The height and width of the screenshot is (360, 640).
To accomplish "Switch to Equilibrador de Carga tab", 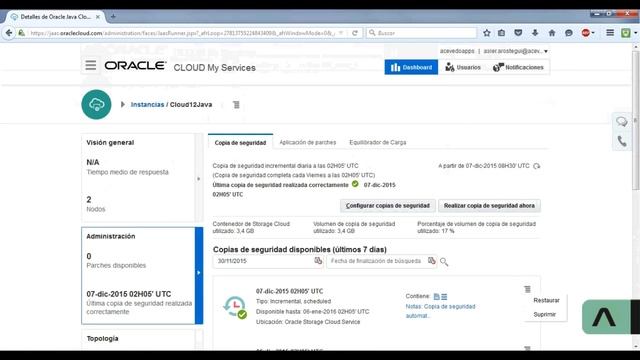I will point(378,142).
